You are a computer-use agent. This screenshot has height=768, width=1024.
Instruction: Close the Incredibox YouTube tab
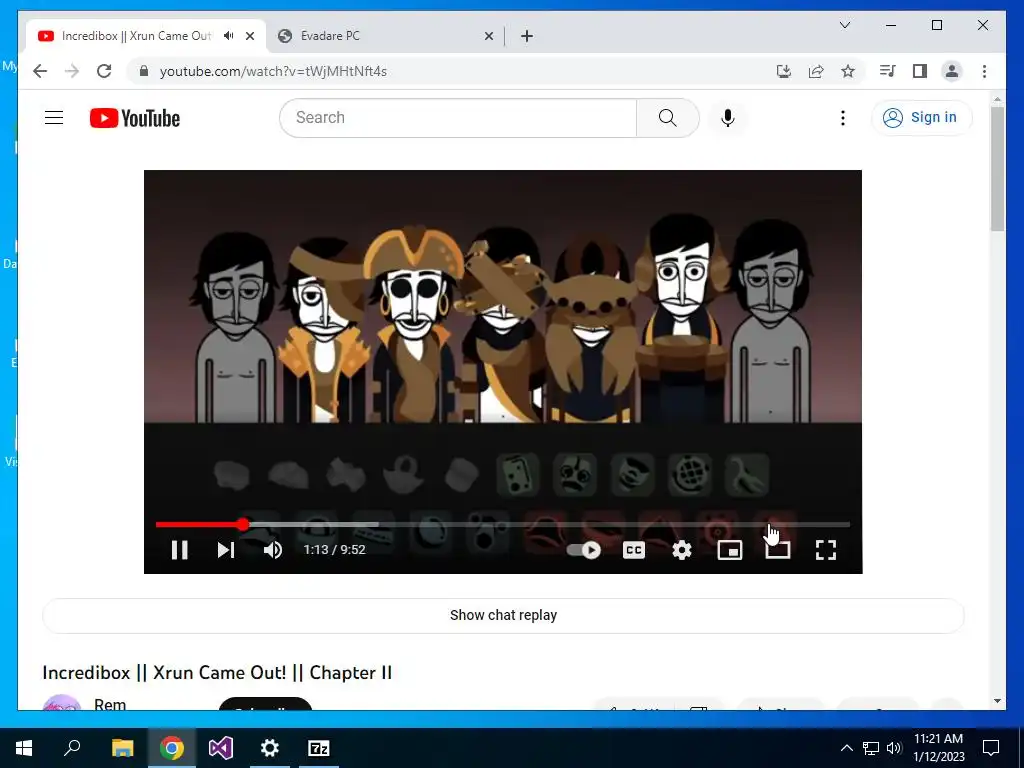(x=249, y=36)
